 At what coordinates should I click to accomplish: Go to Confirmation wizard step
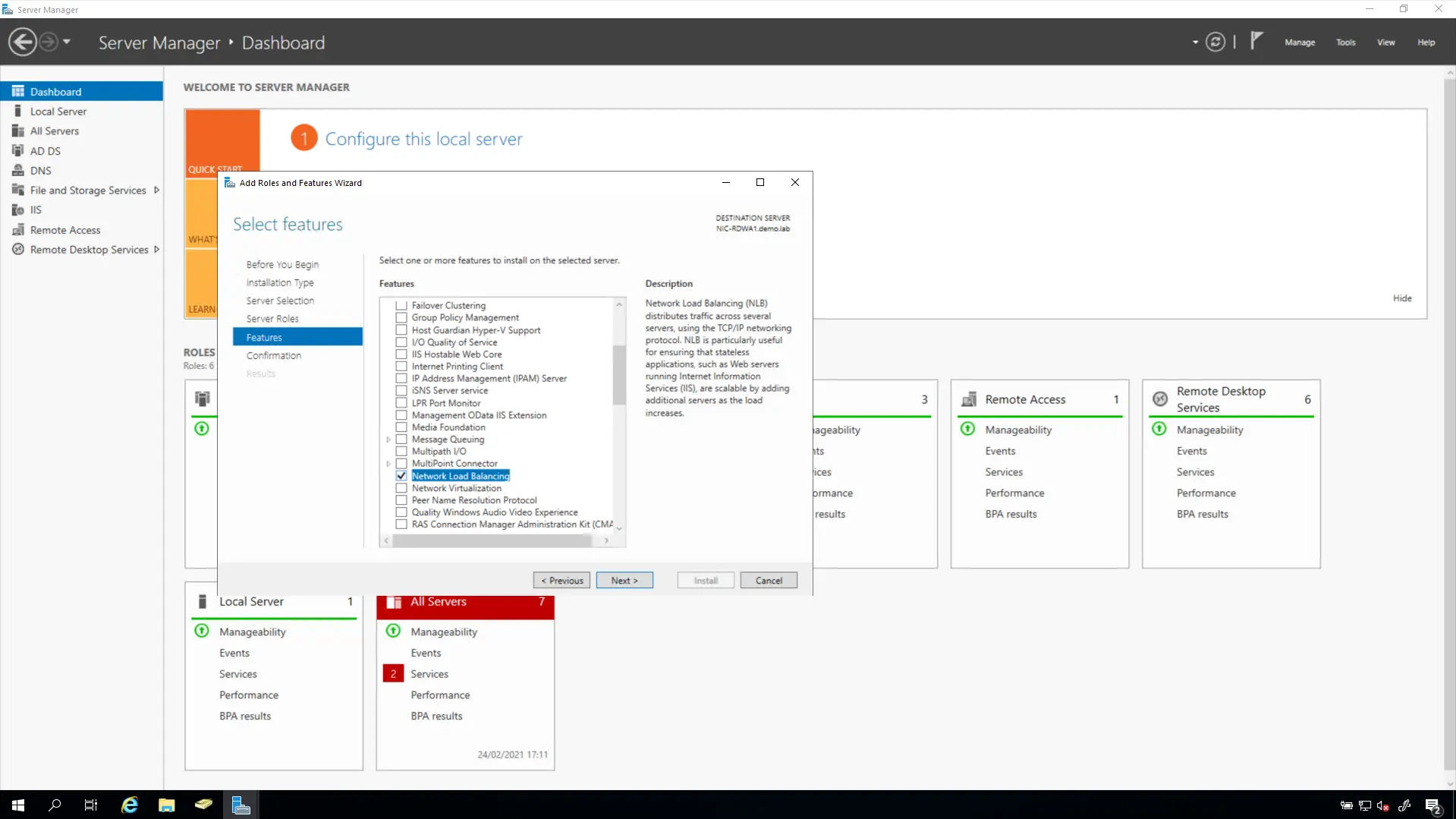274,355
